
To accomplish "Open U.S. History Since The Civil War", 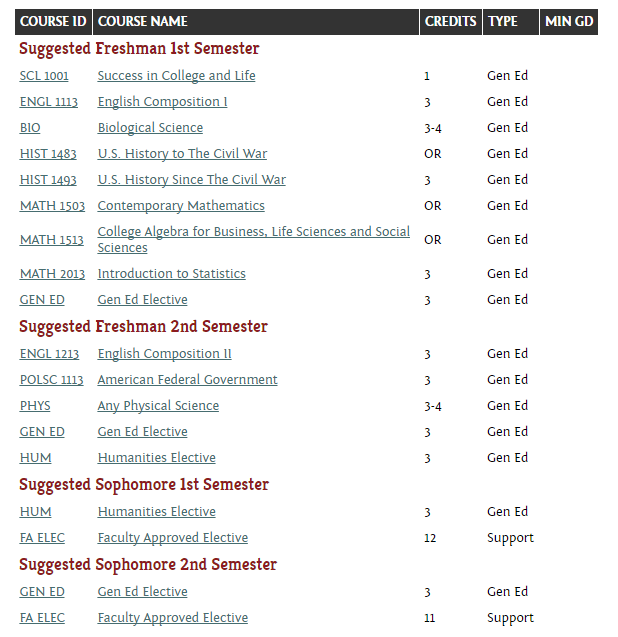I will 191,180.
